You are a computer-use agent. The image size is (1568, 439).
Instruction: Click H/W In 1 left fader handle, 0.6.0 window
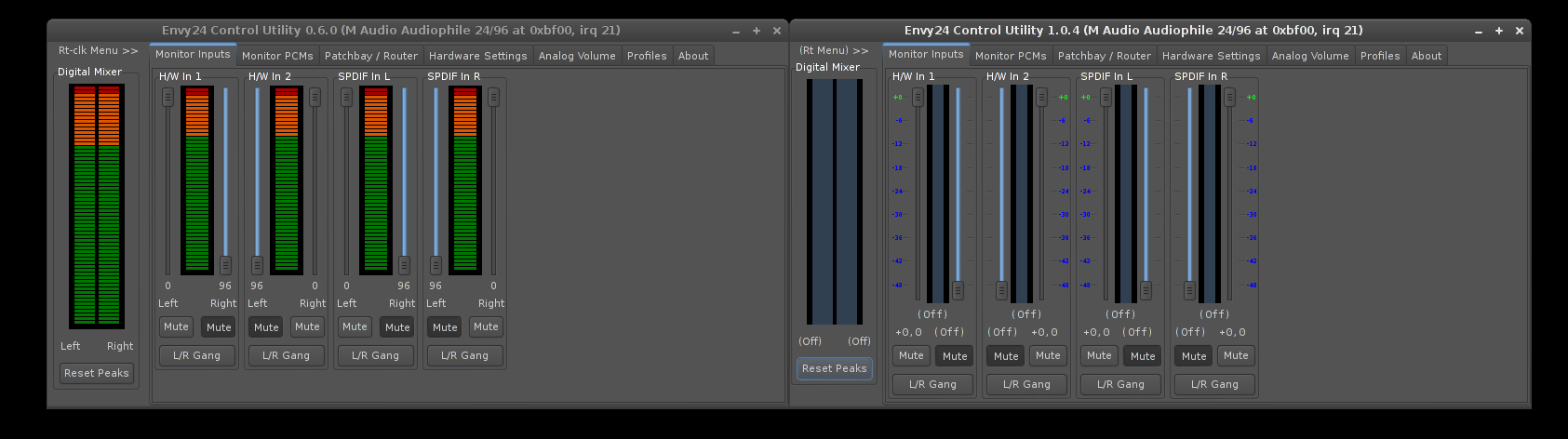click(168, 97)
